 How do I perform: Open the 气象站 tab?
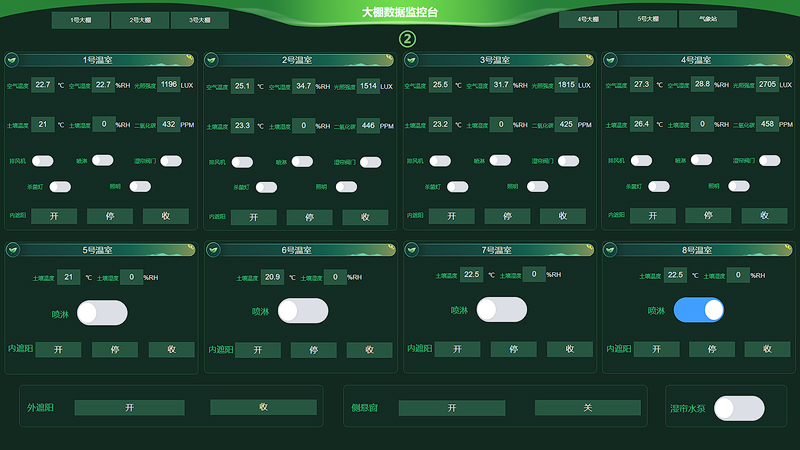tap(707, 19)
